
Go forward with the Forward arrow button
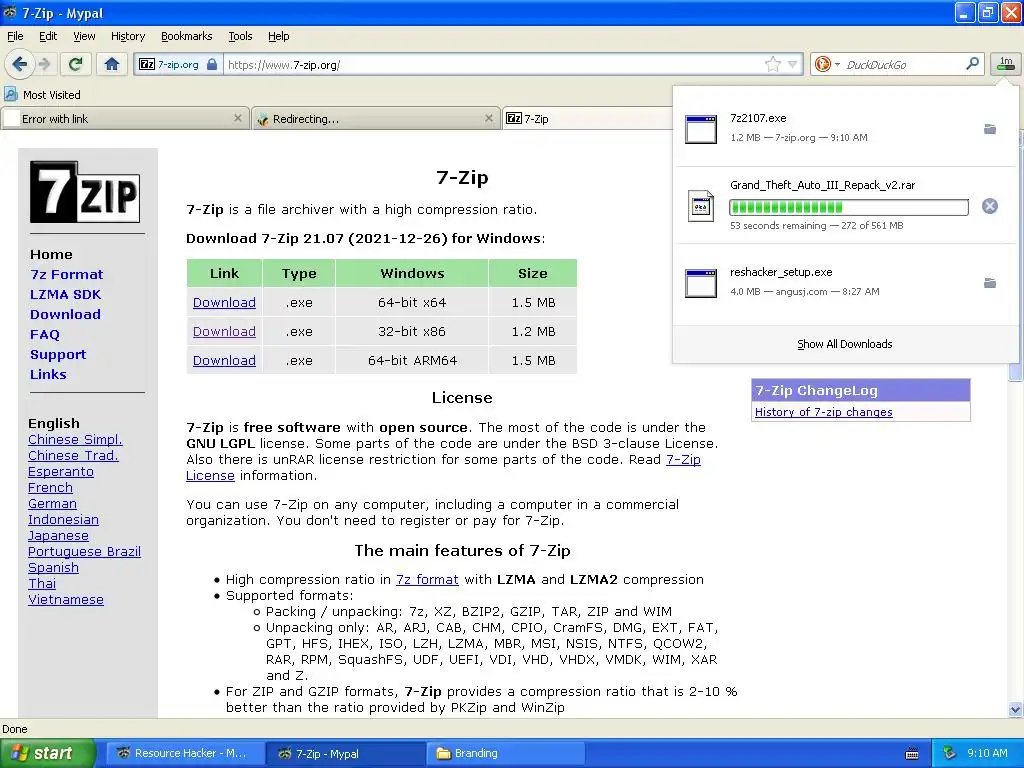pyautogui.click(x=44, y=64)
